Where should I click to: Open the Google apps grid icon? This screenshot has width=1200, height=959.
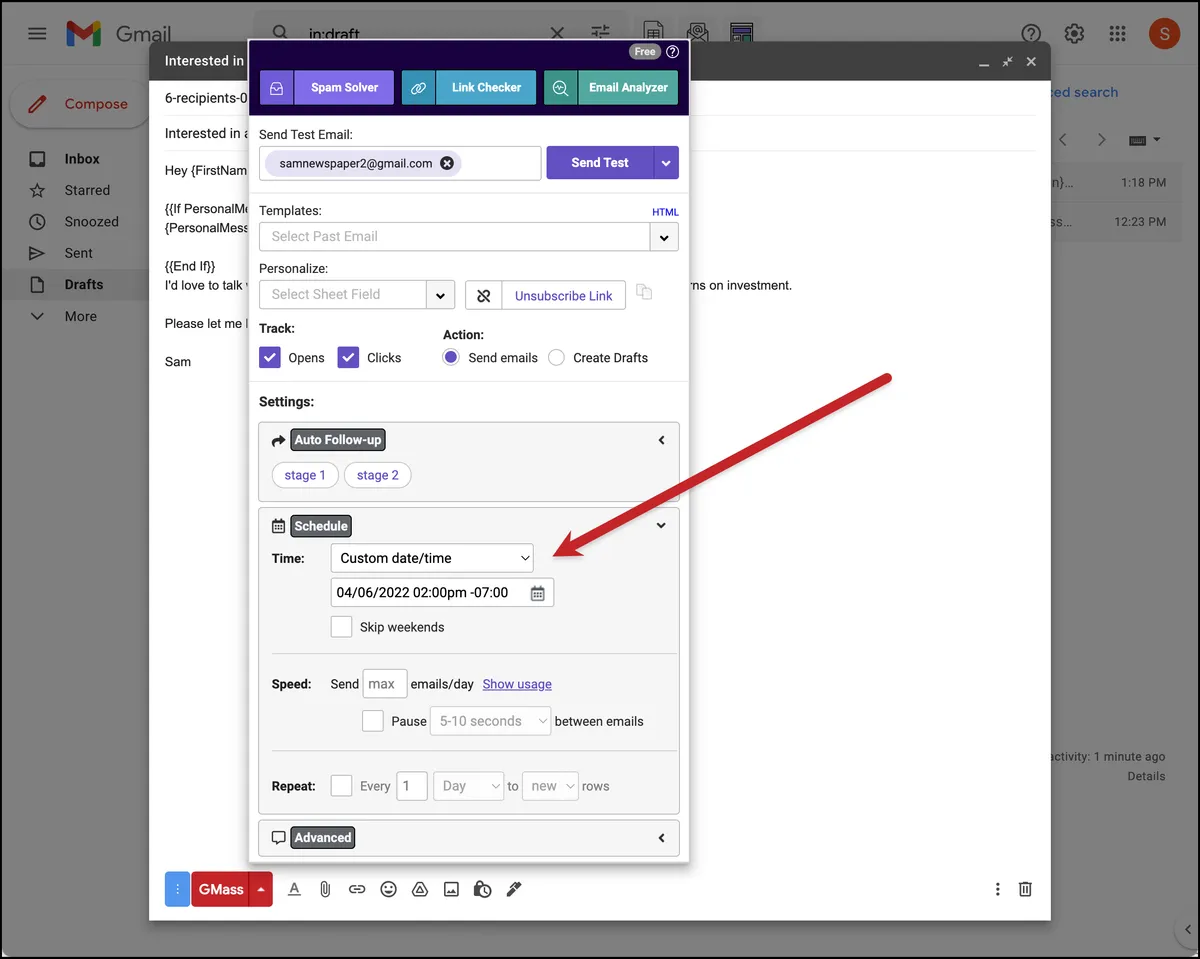pyautogui.click(x=1118, y=34)
